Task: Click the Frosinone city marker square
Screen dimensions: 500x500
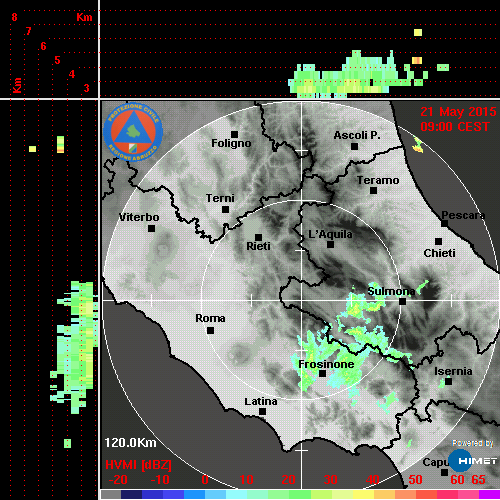Action: pos(322,374)
